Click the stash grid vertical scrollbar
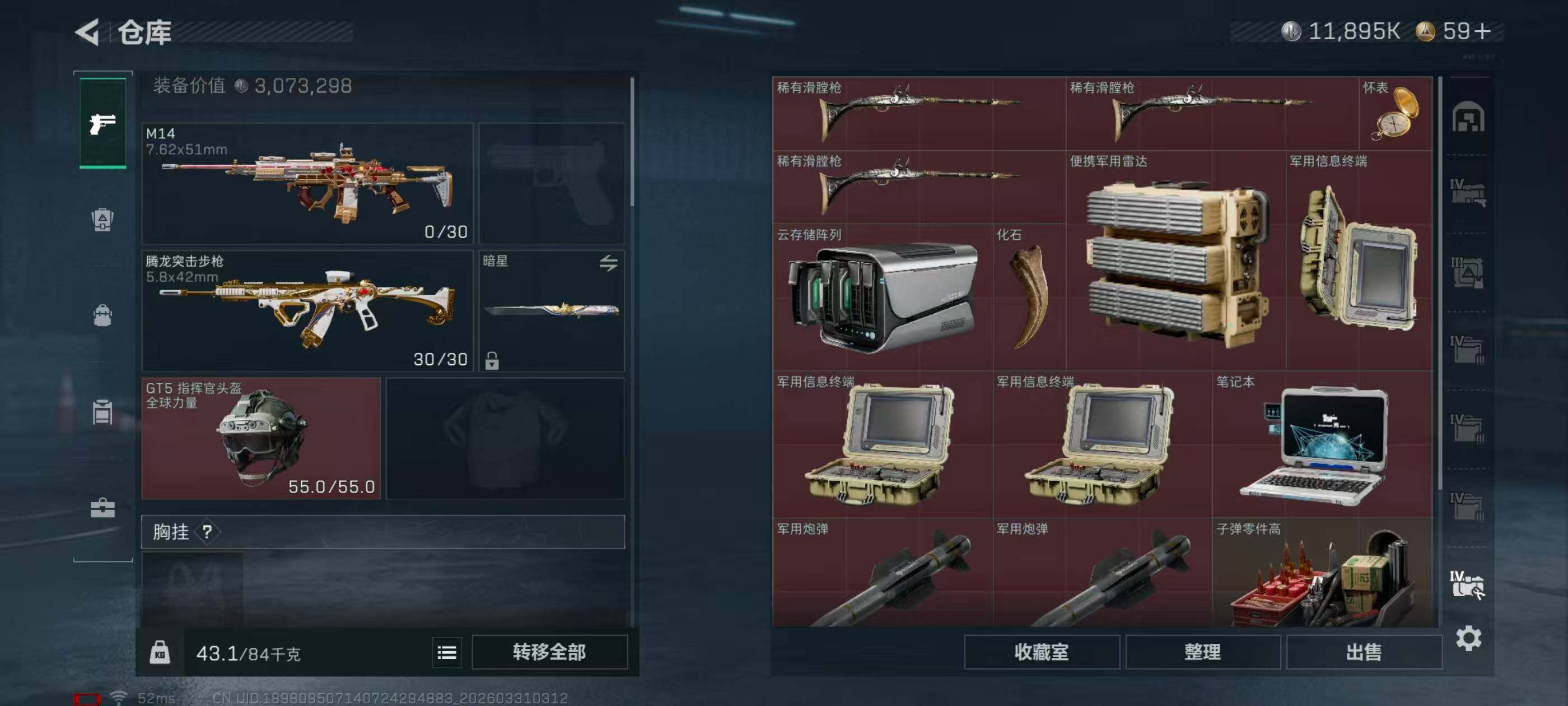The height and width of the screenshot is (706, 1568). [x=1440, y=284]
